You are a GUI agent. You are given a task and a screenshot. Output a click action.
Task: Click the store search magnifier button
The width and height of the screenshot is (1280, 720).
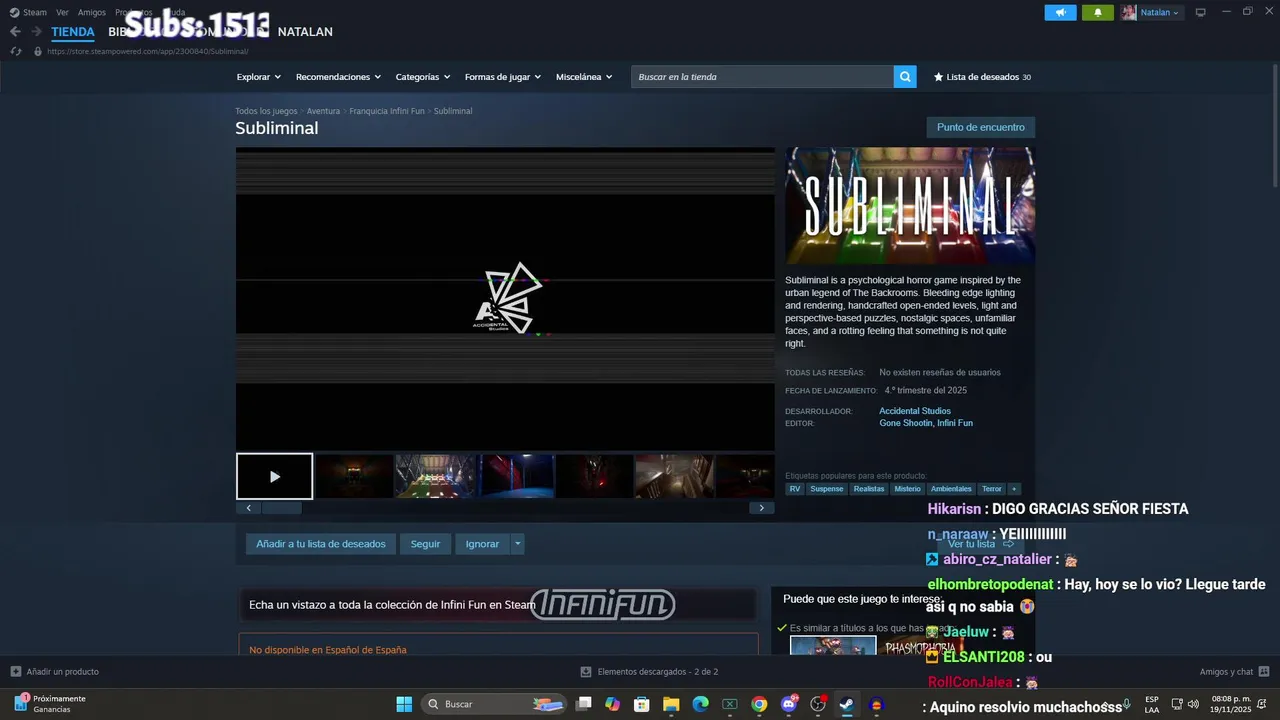pos(905,77)
